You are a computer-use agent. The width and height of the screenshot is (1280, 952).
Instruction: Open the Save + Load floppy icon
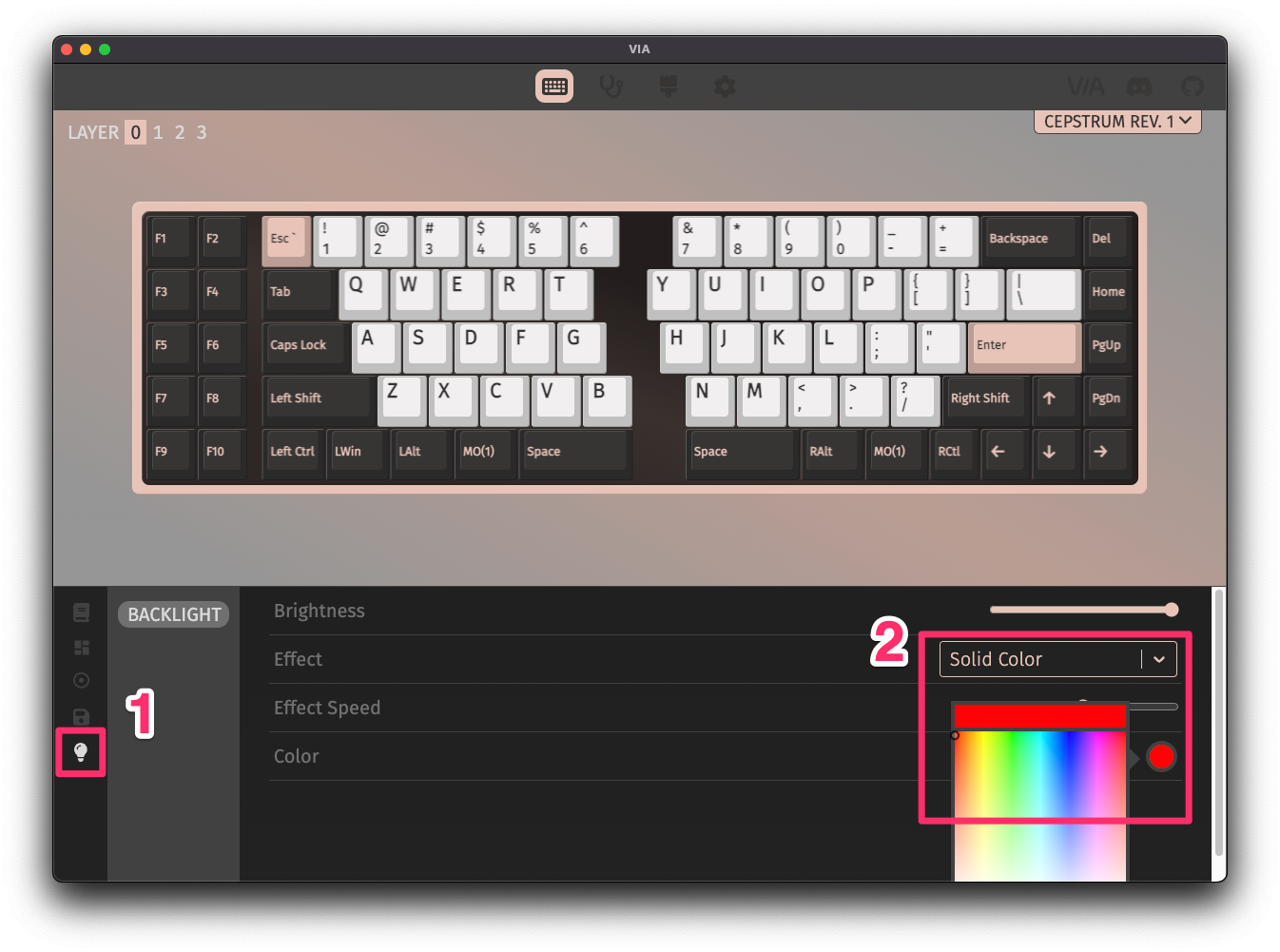pos(81,716)
